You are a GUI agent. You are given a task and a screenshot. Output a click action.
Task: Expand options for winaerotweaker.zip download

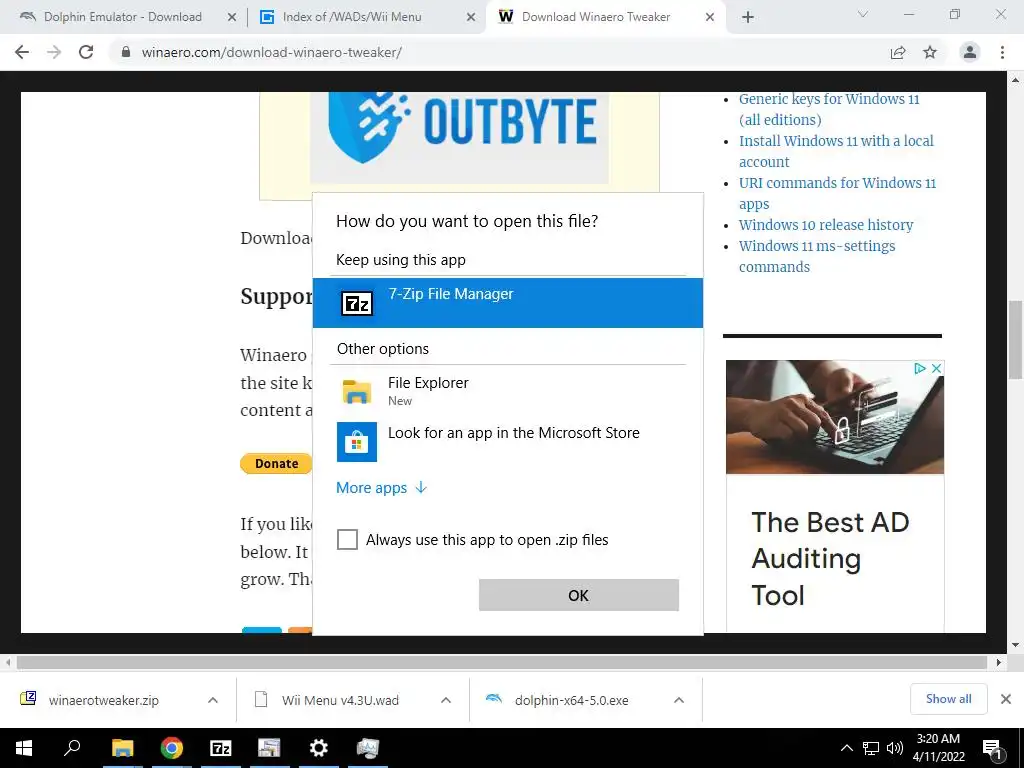click(213, 700)
